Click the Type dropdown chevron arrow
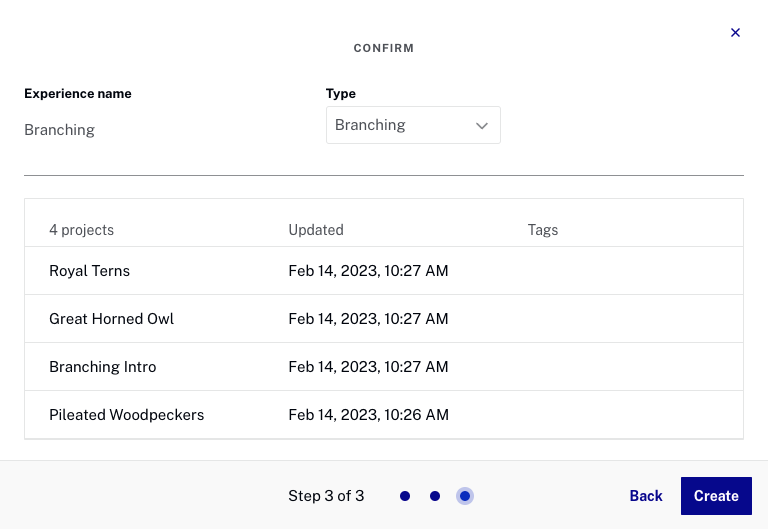Image resolution: width=768 pixels, height=529 pixels. (482, 126)
